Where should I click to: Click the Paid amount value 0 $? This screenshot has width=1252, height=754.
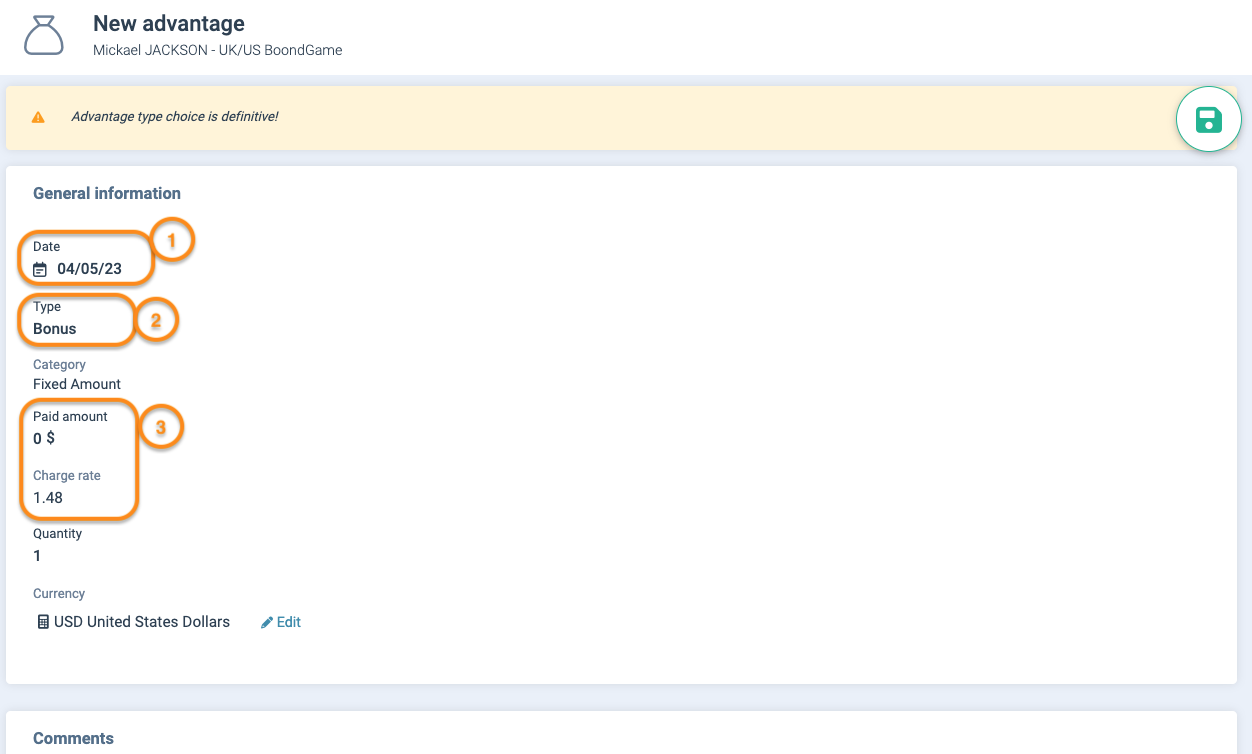click(44, 438)
